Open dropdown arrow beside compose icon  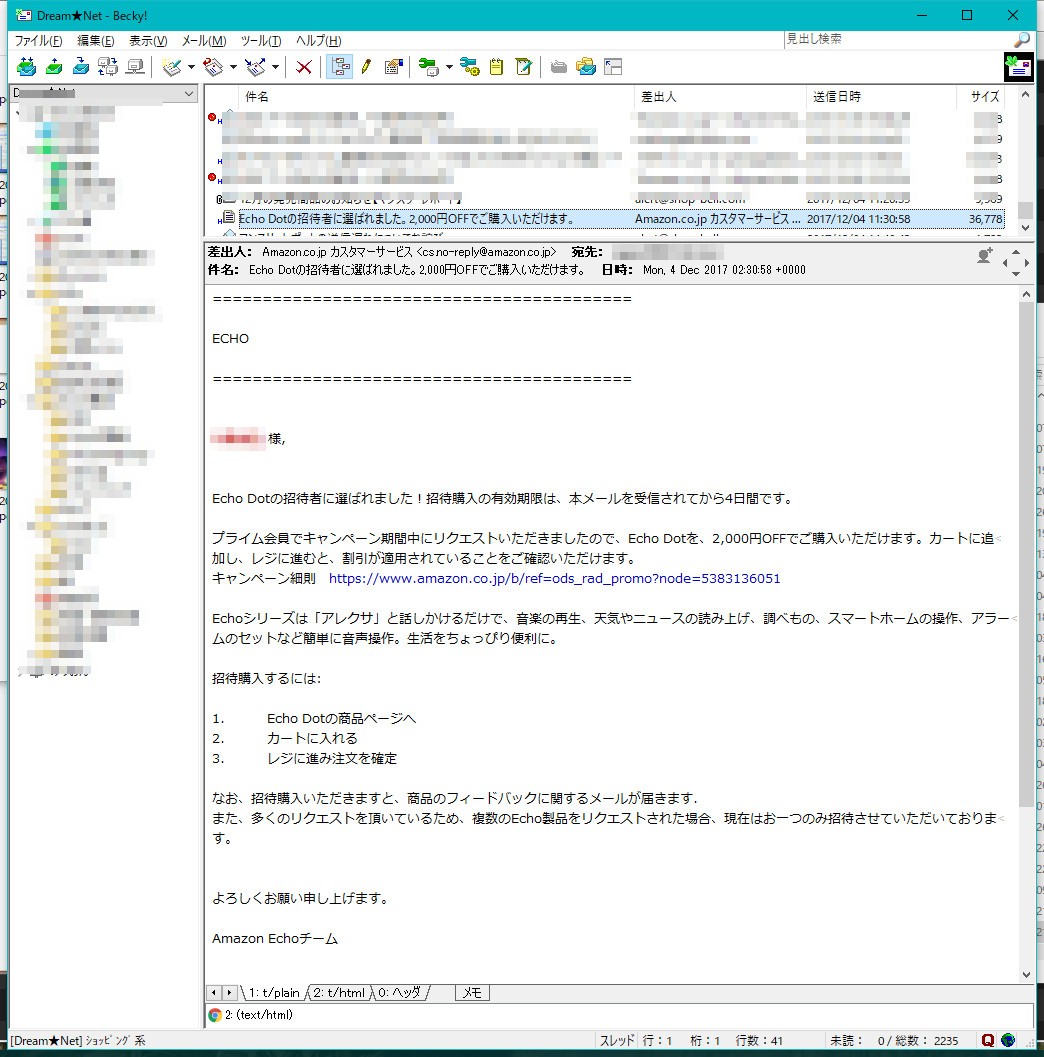pyautogui.click(x=191, y=67)
